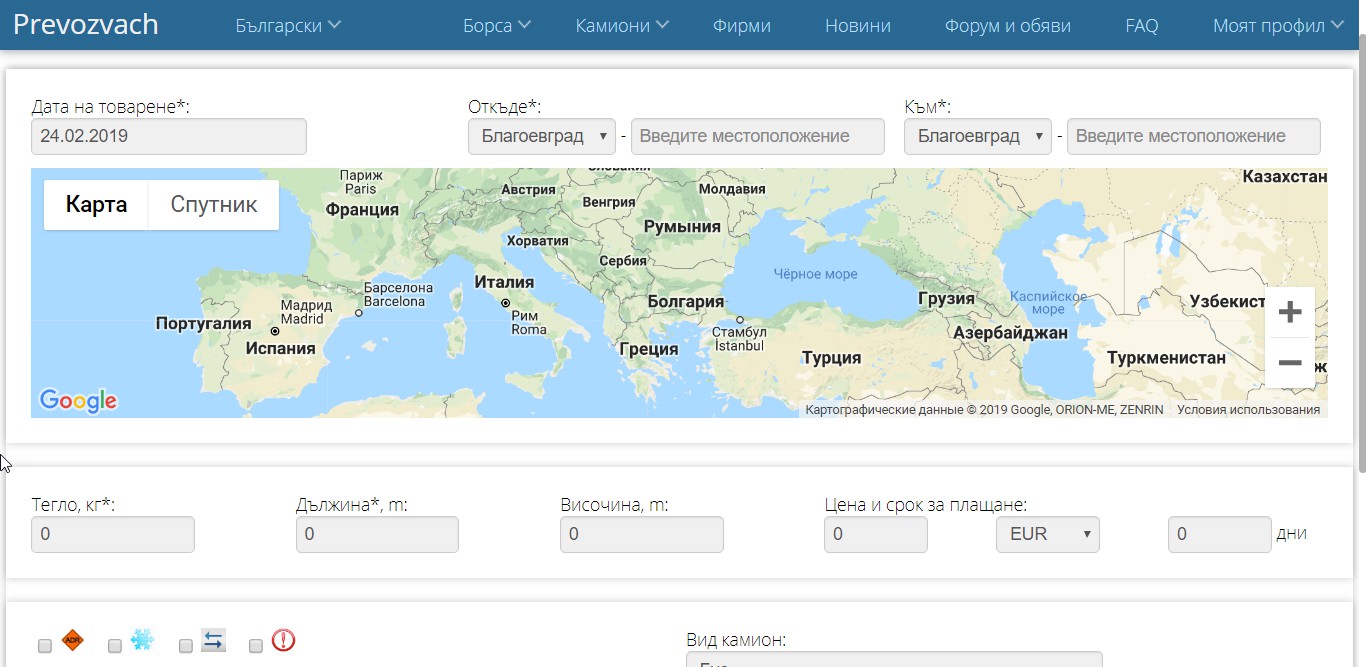This screenshot has height=667, width=1366.
Task: Enable the ADR dangerous goods checkbox
Action: [45, 646]
